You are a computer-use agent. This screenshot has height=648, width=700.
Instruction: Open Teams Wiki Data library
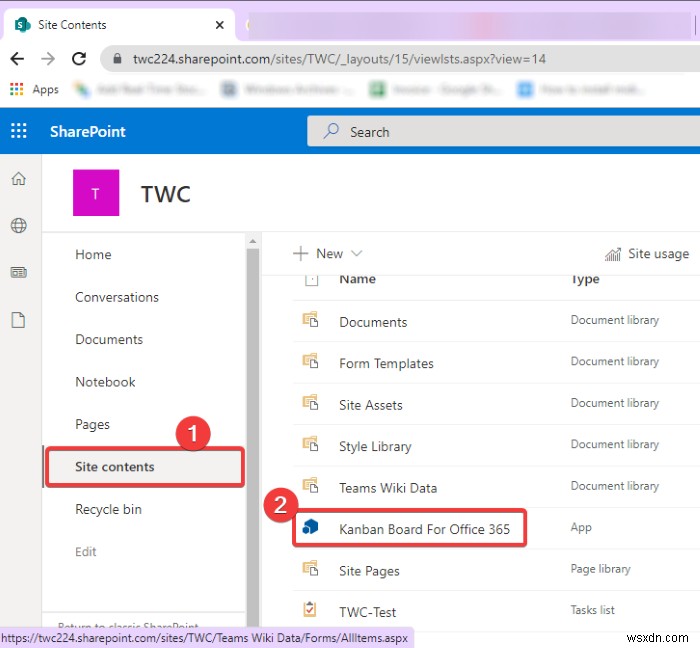tap(388, 488)
